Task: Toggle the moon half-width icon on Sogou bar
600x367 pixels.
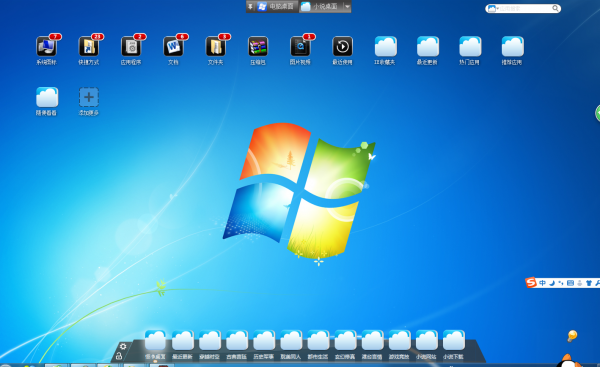Action: (x=552, y=283)
